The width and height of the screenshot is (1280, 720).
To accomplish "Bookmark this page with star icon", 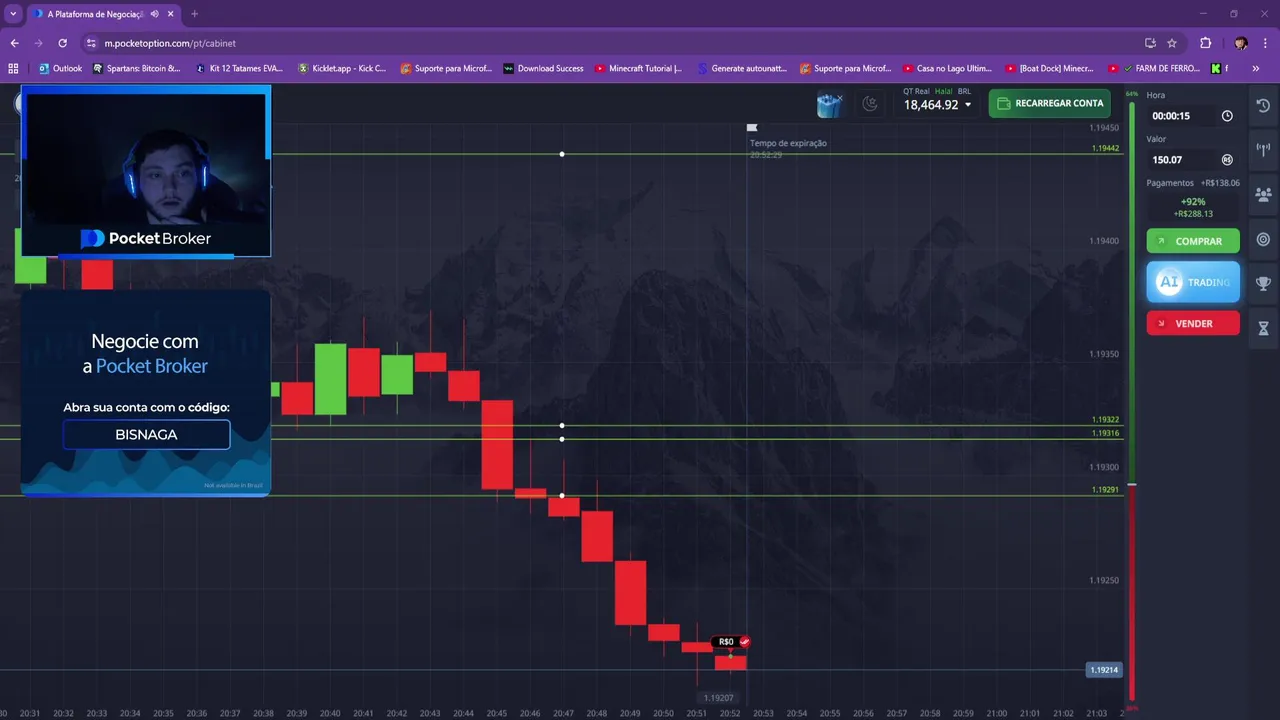I will (x=1172, y=43).
